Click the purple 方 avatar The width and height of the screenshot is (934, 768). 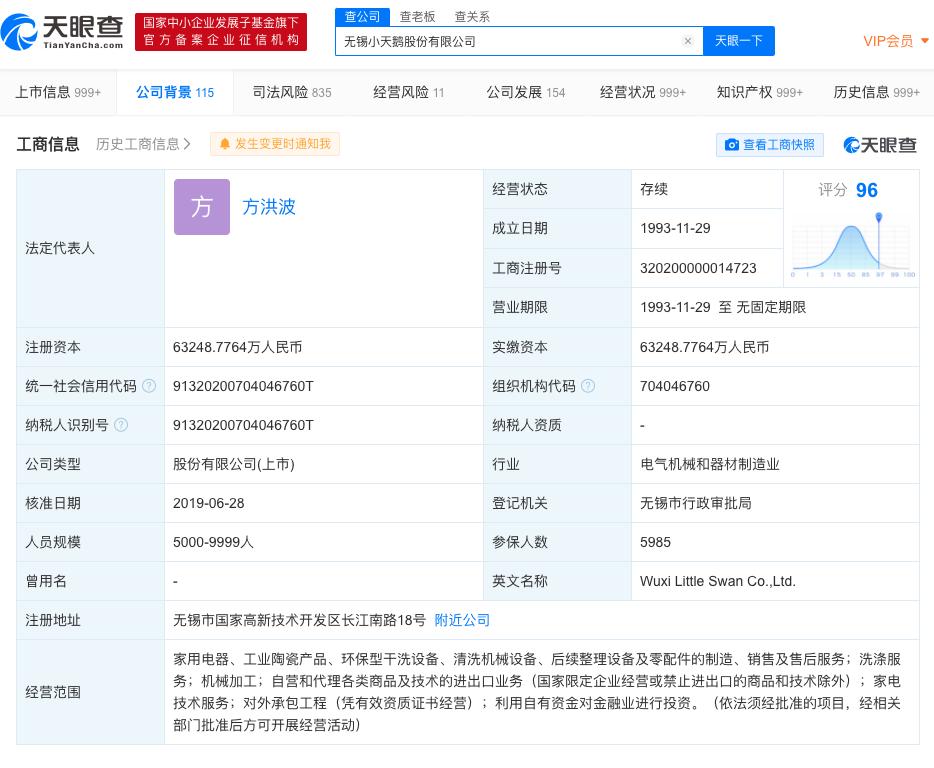pos(202,207)
